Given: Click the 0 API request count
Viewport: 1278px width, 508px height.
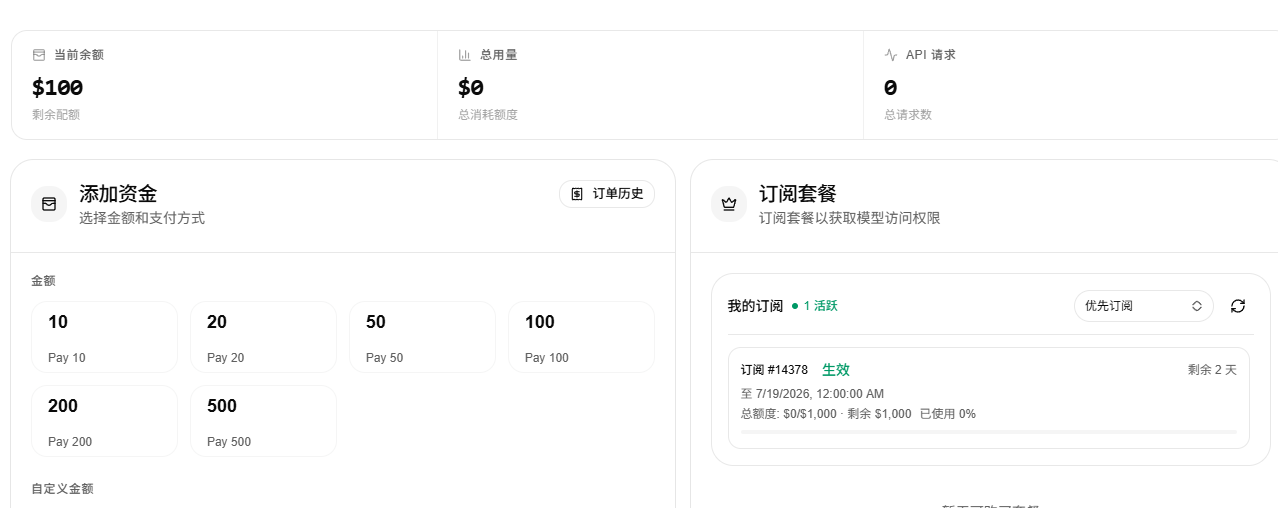Looking at the screenshot, I should point(890,87).
